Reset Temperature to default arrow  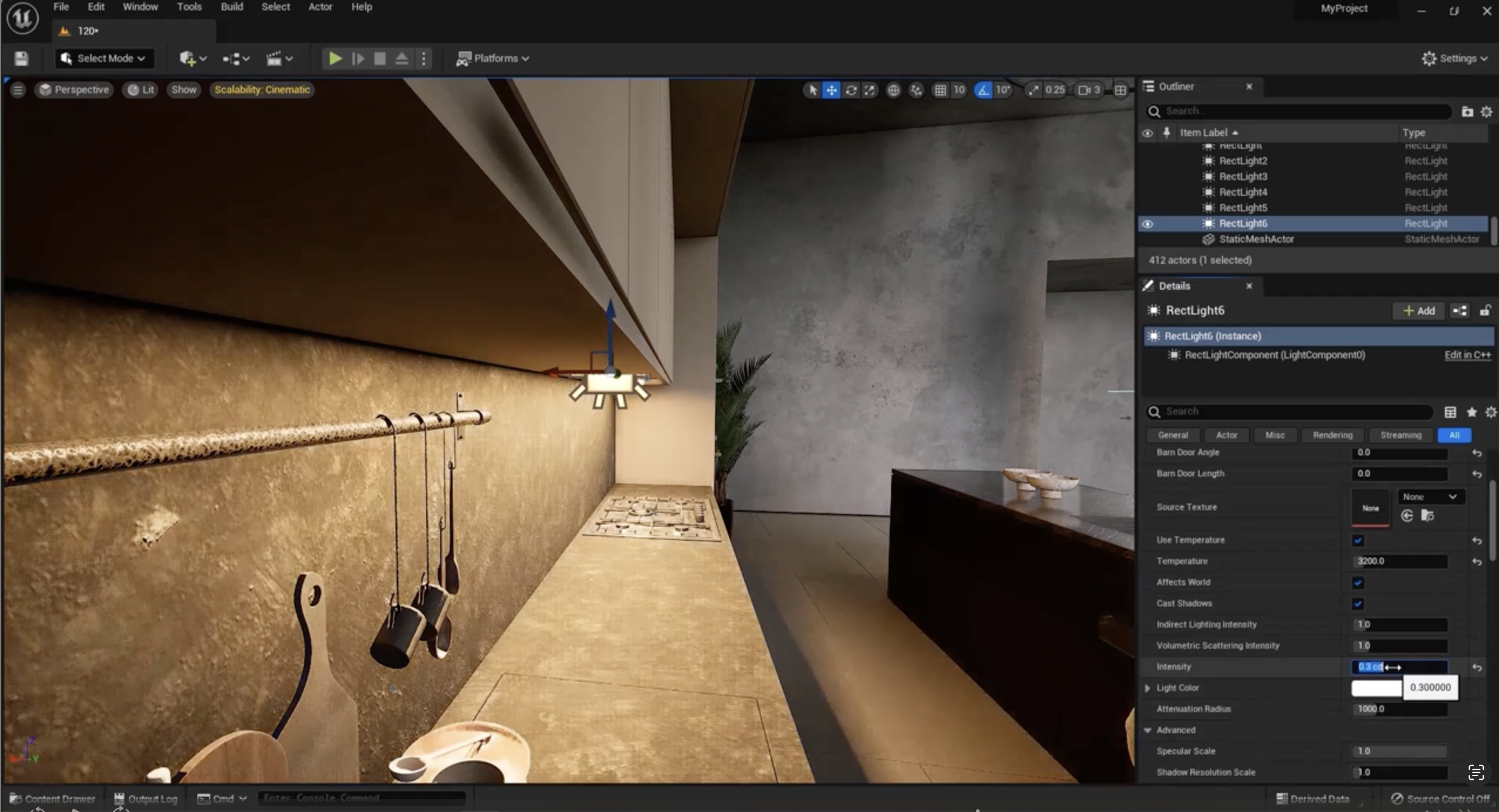1477,561
